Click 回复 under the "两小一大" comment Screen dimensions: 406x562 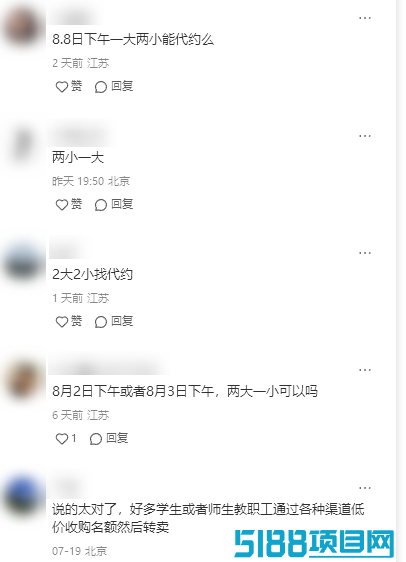pyautogui.click(x=114, y=204)
